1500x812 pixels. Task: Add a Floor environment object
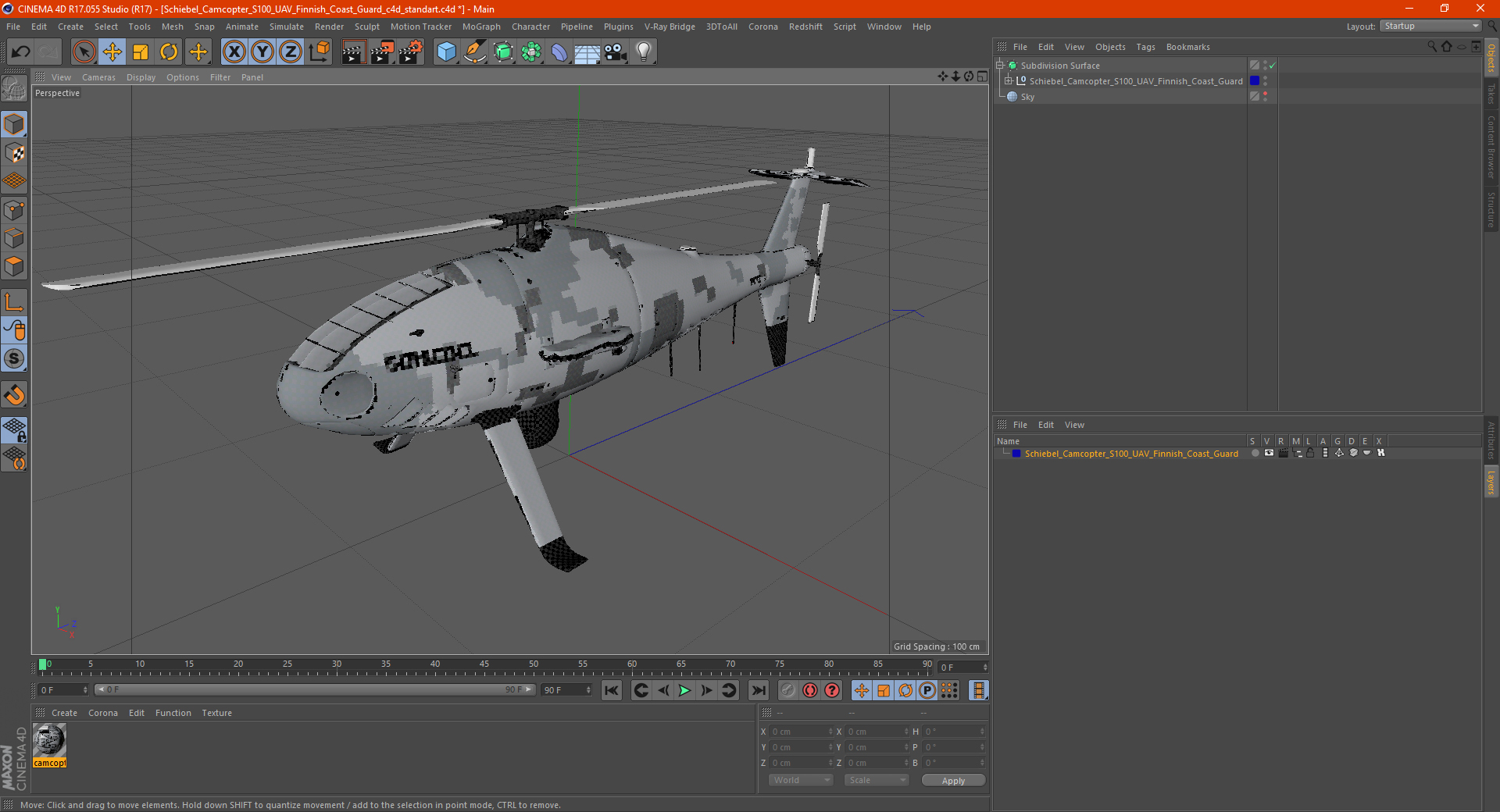(587, 52)
